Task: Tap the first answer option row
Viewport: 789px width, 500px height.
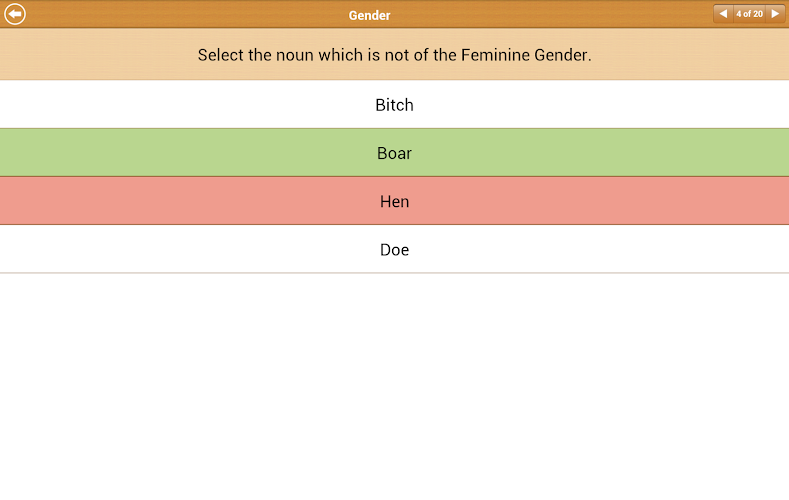Action: [x=200, y=105]
